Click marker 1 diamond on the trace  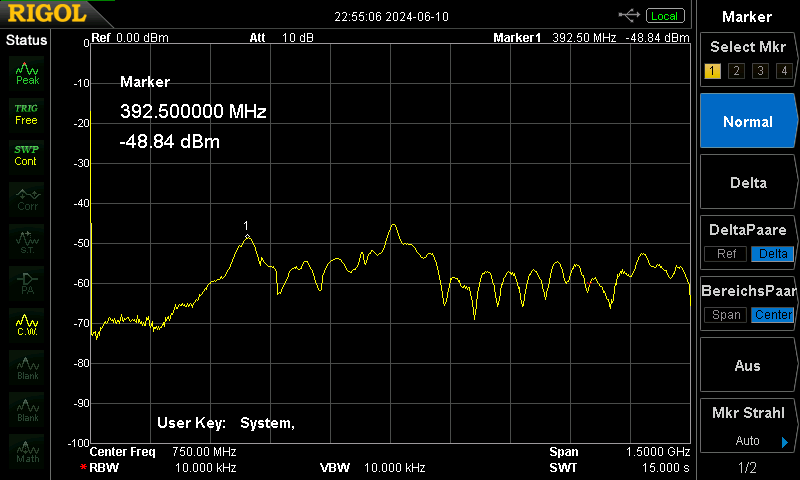click(247, 236)
